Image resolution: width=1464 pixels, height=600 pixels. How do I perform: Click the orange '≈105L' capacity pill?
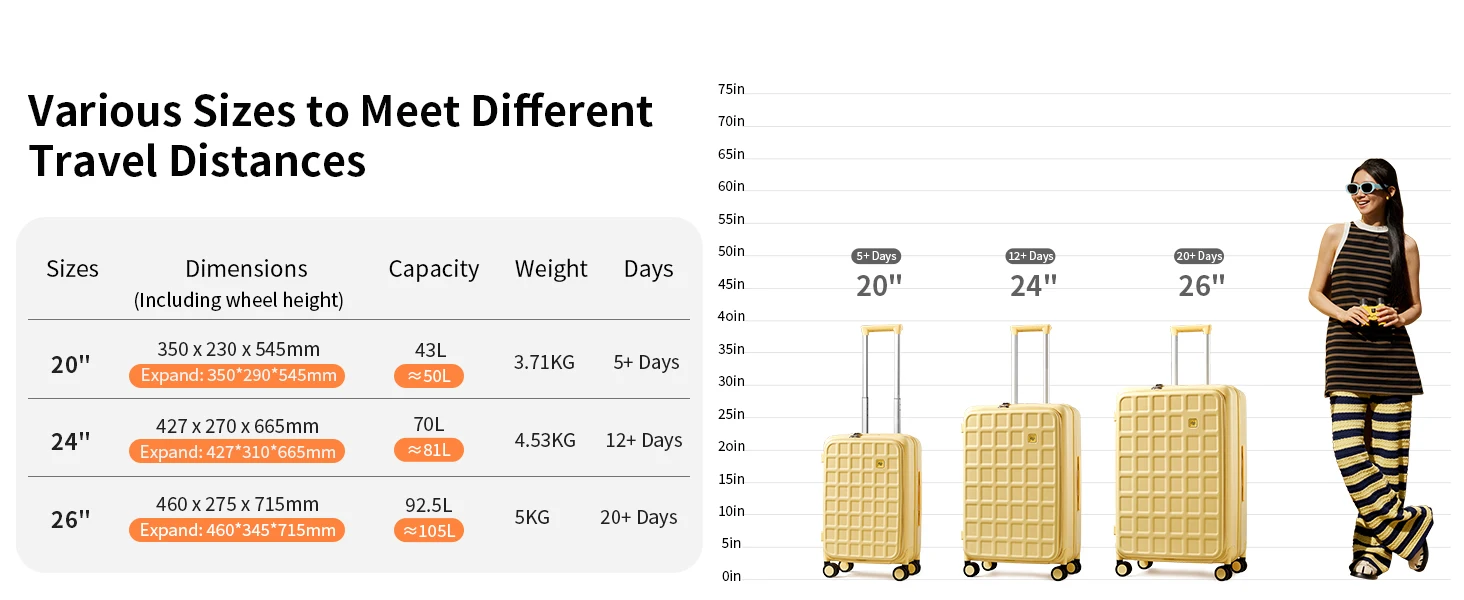click(x=429, y=530)
